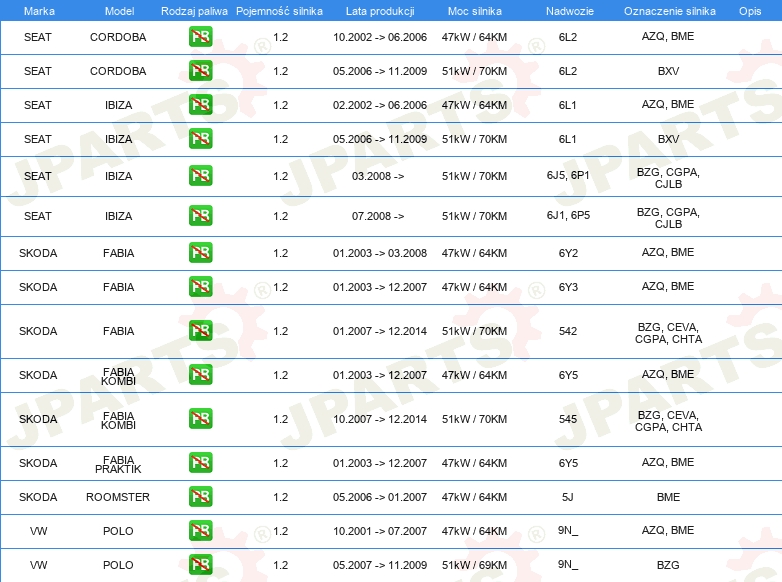Click the body code 5J
The image size is (782, 582).
click(x=568, y=497)
